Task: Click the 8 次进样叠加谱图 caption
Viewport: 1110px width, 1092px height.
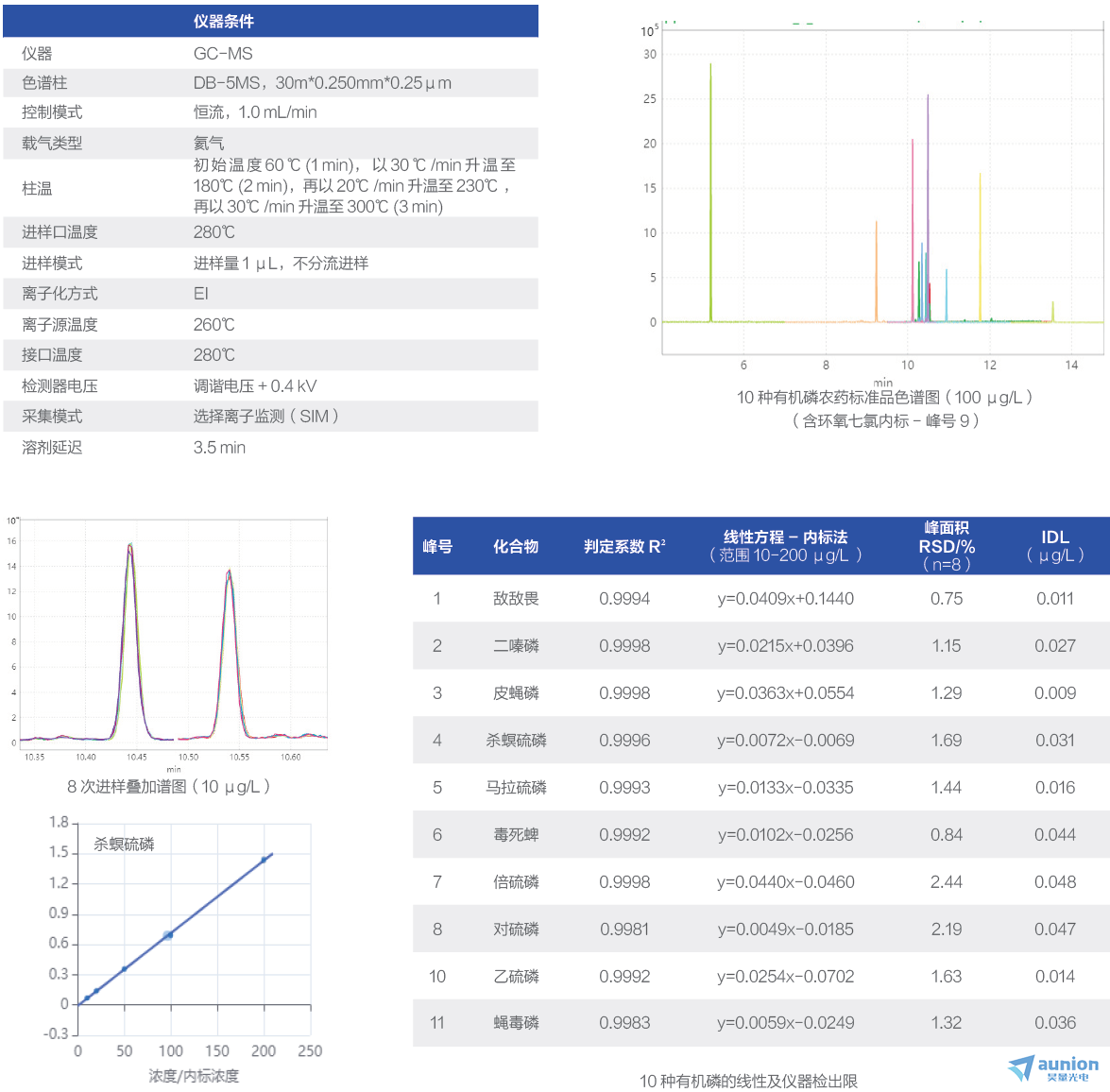Action: click(x=168, y=787)
